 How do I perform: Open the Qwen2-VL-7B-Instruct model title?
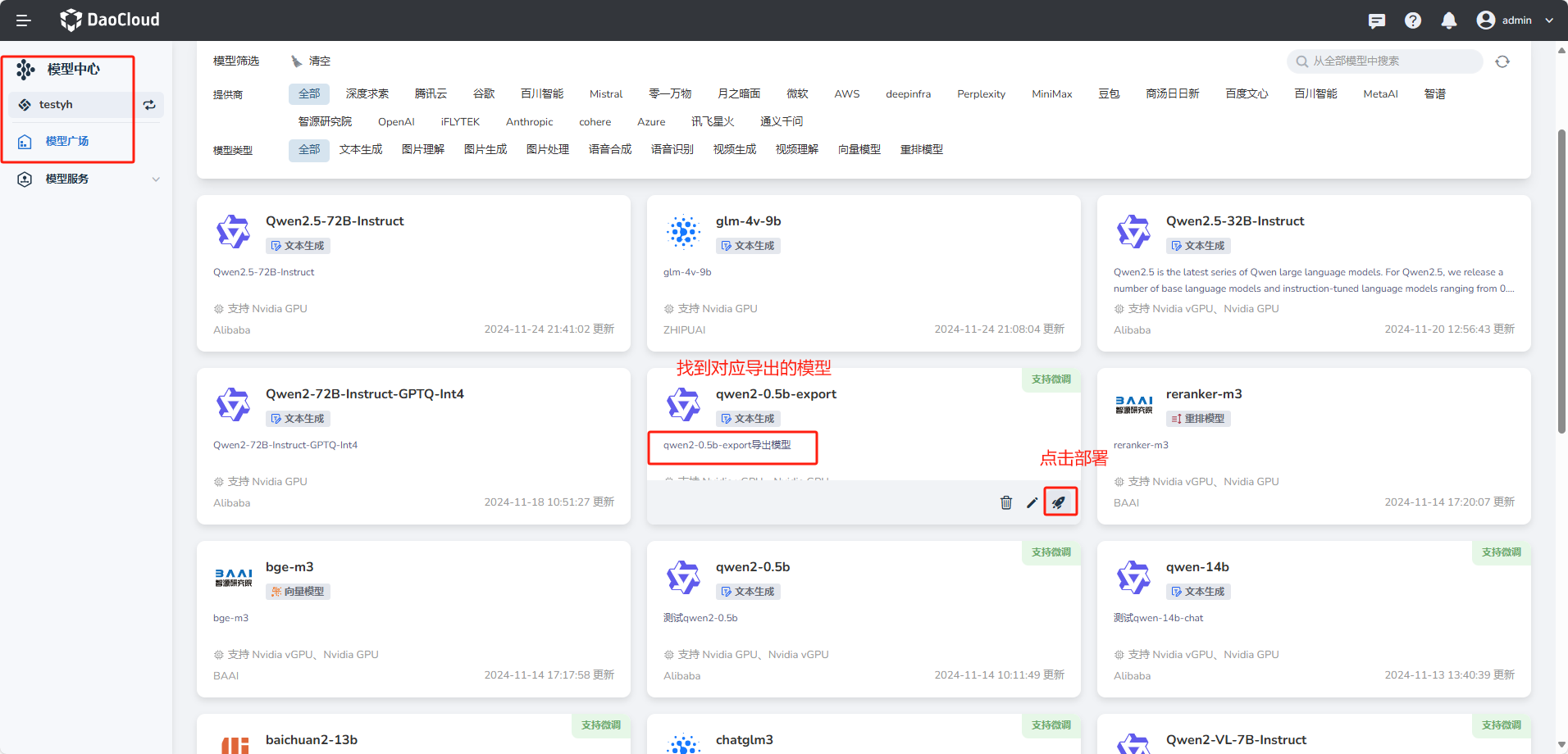pos(1236,740)
